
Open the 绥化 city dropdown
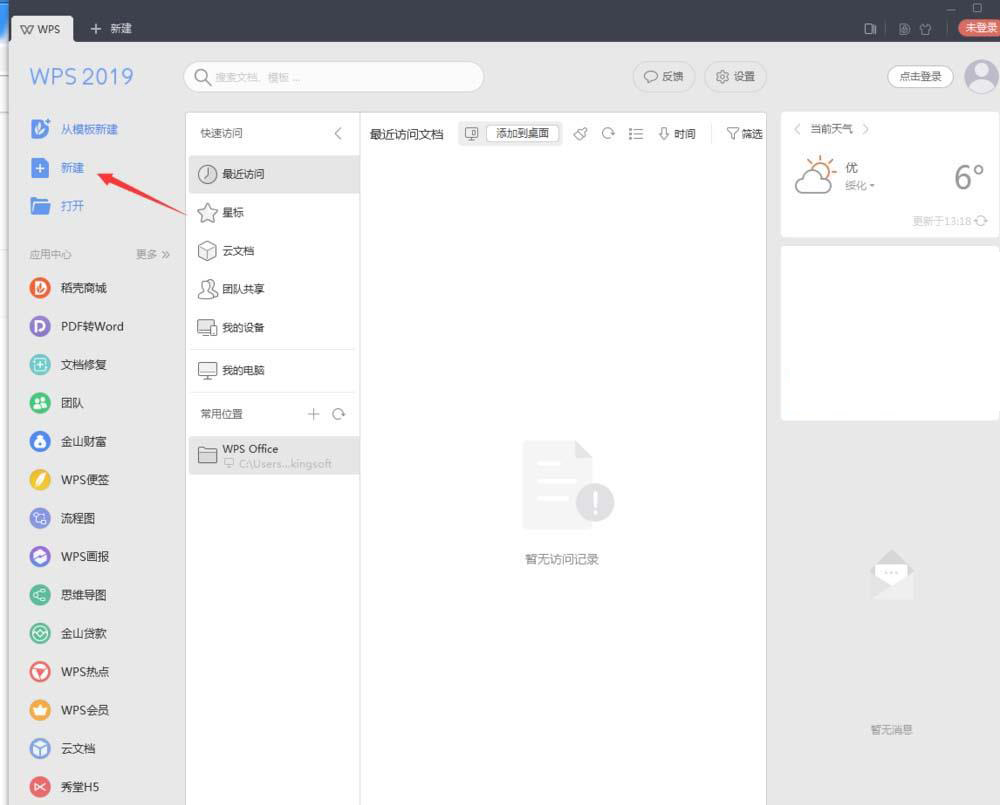[860, 186]
